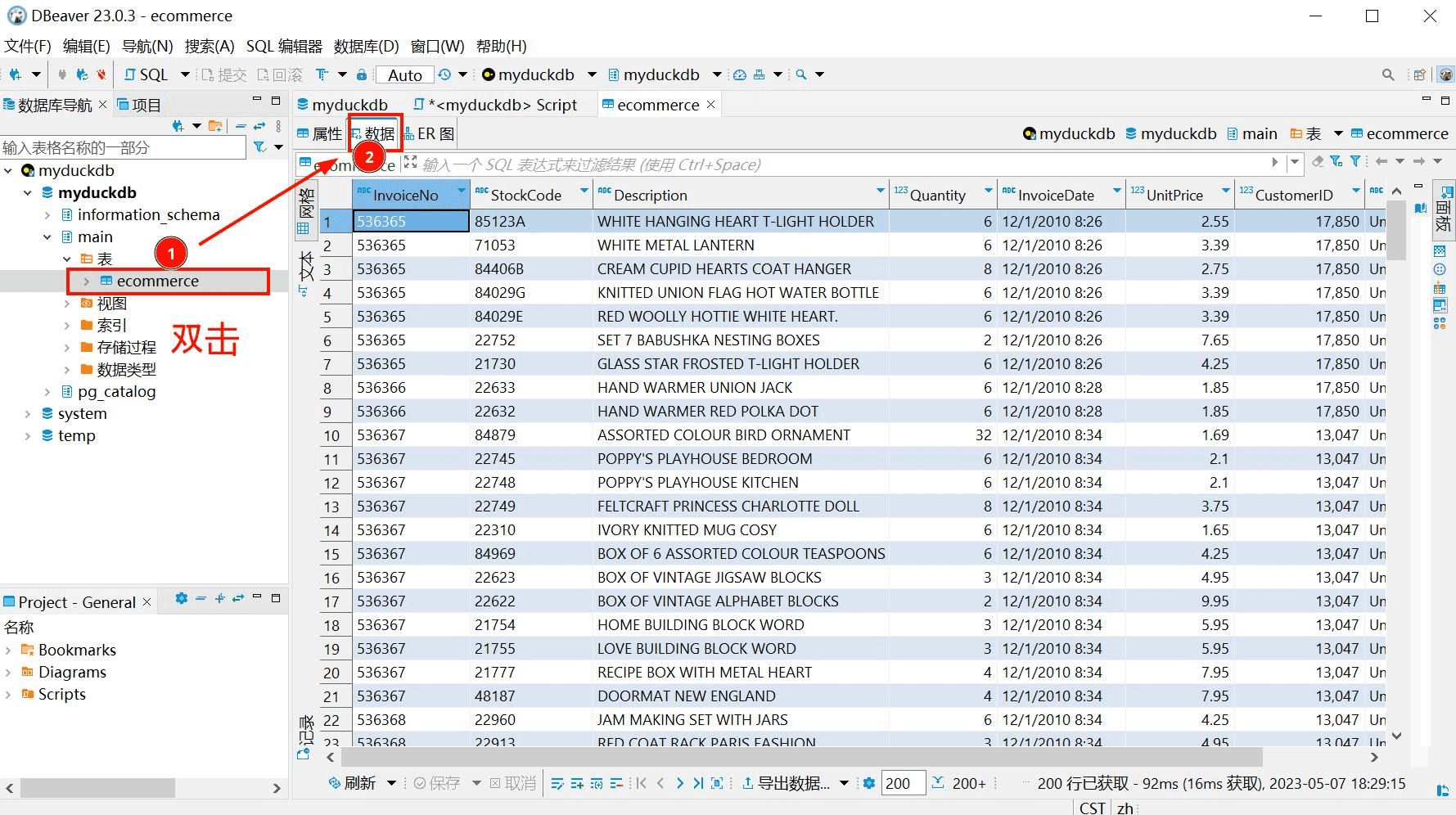Click the 导出数据 export button
The height and width of the screenshot is (815, 1456).
pos(786,784)
